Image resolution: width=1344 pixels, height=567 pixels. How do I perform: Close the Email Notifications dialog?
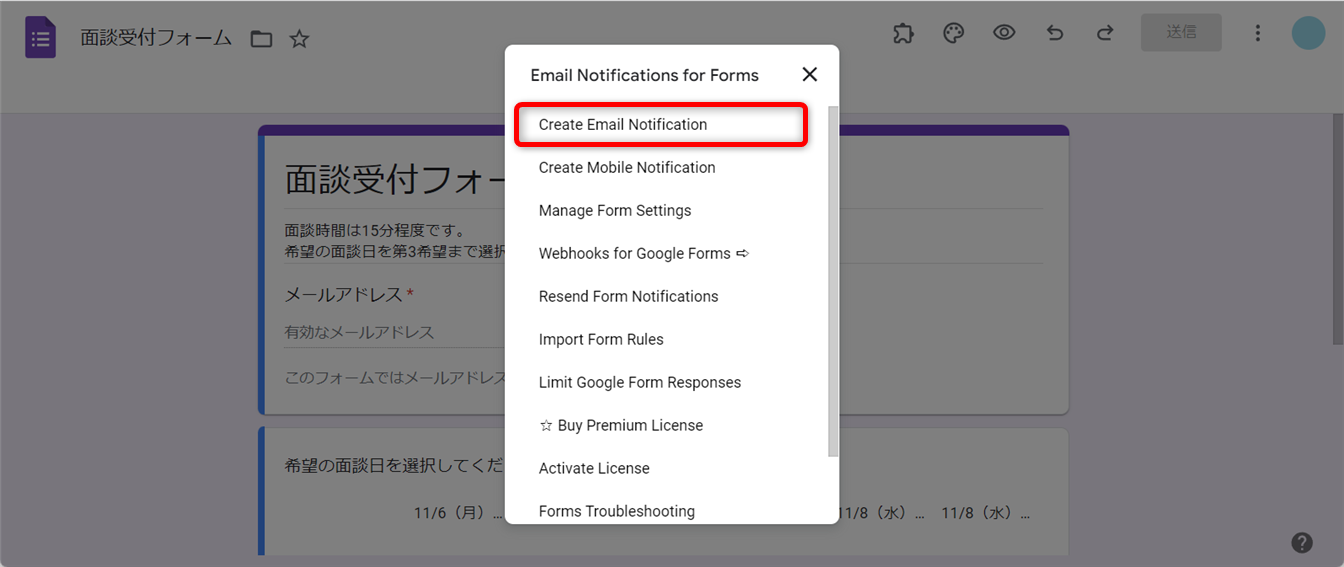[810, 75]
